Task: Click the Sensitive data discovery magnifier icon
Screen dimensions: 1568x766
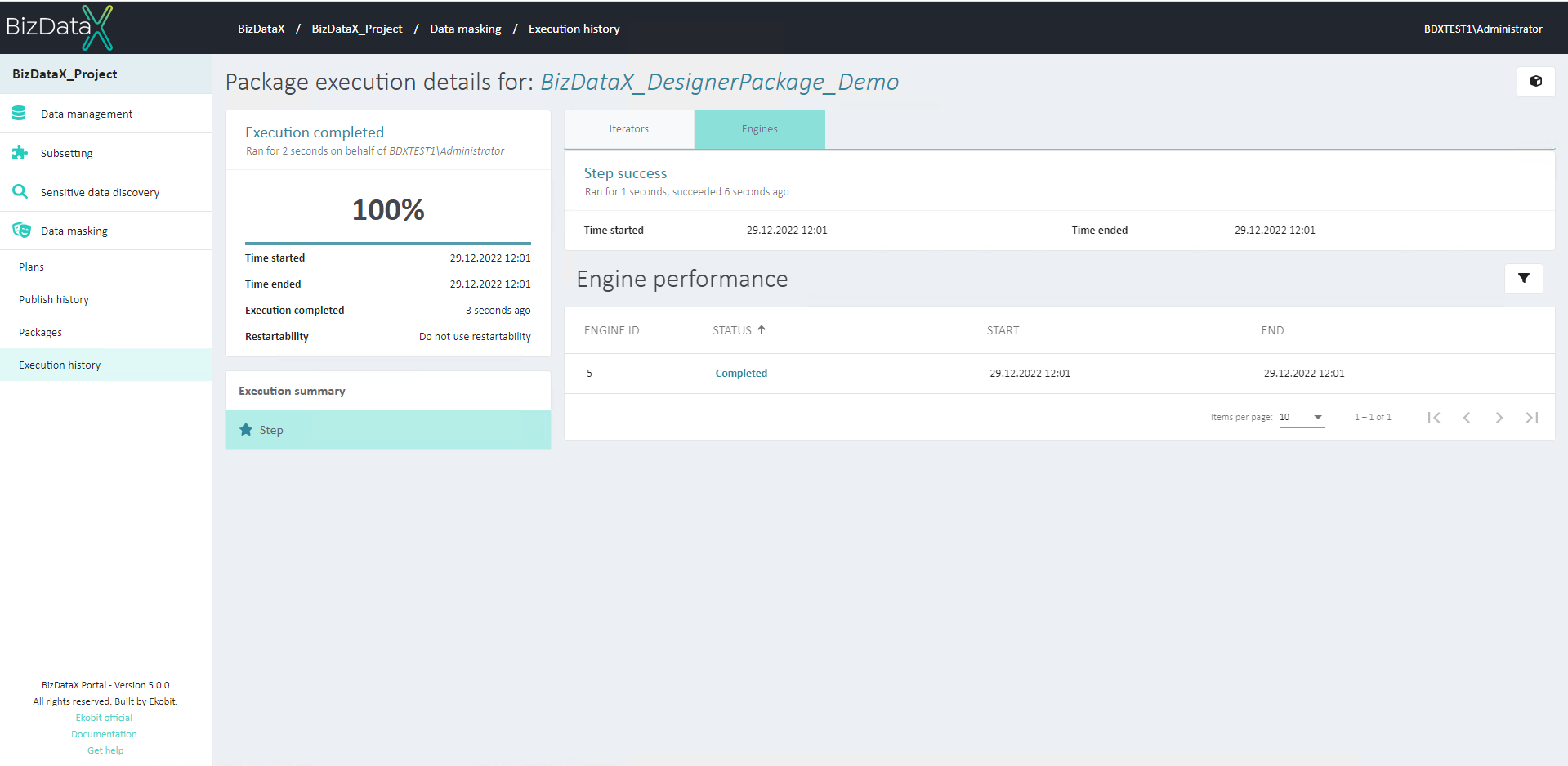Action: tap(20, 191)
